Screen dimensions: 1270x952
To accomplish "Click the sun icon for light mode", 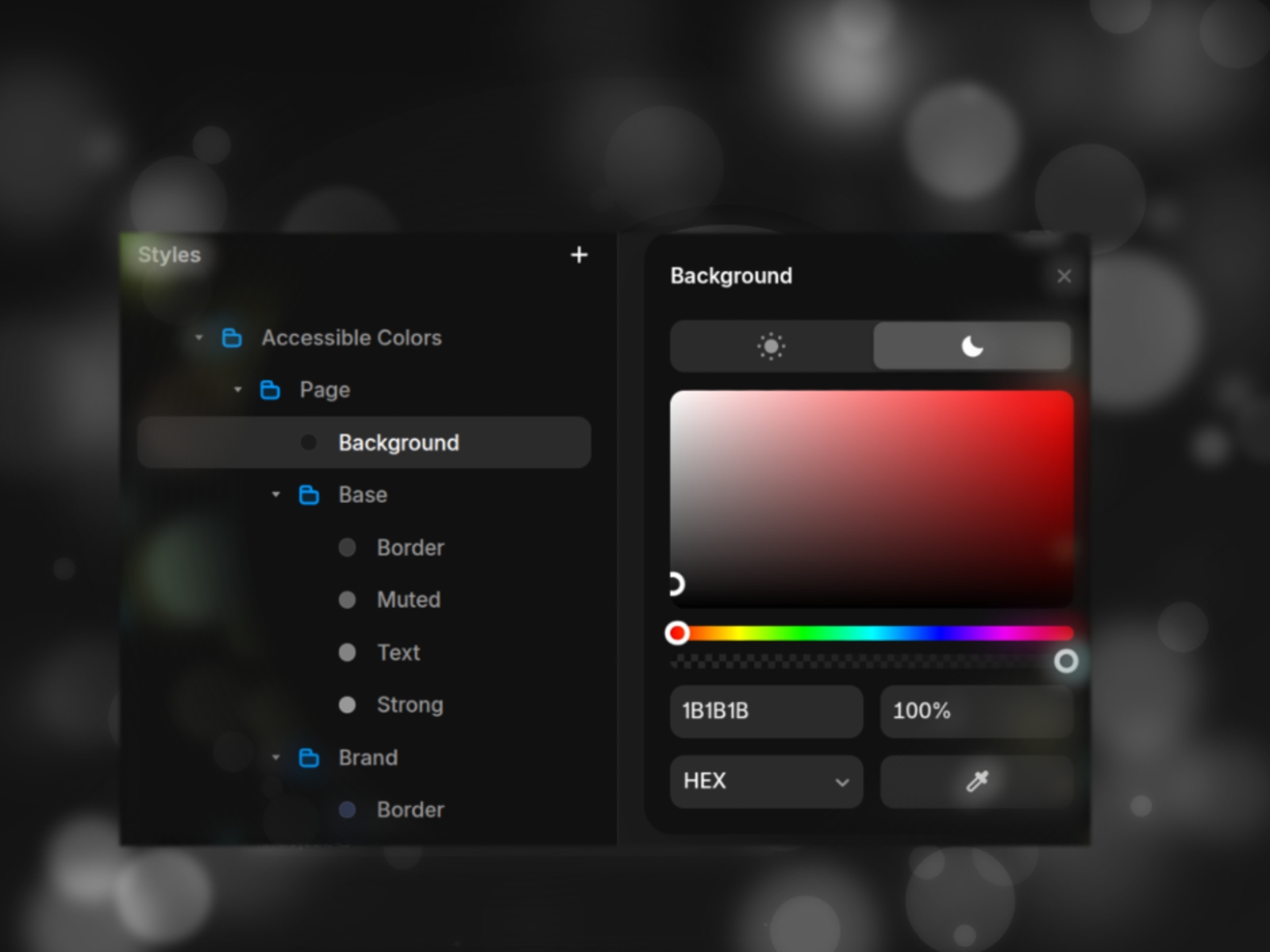I will (770, 347).
